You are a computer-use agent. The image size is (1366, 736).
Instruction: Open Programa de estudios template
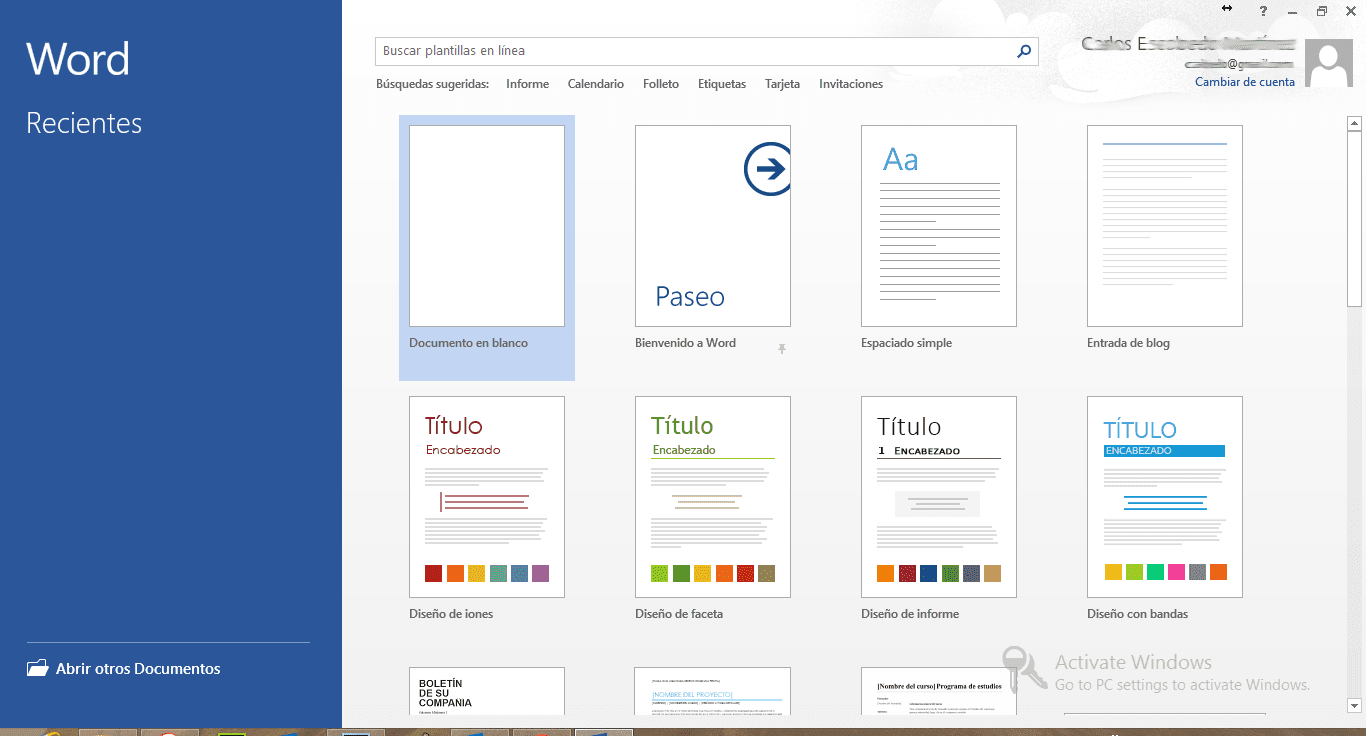[939, 691]
